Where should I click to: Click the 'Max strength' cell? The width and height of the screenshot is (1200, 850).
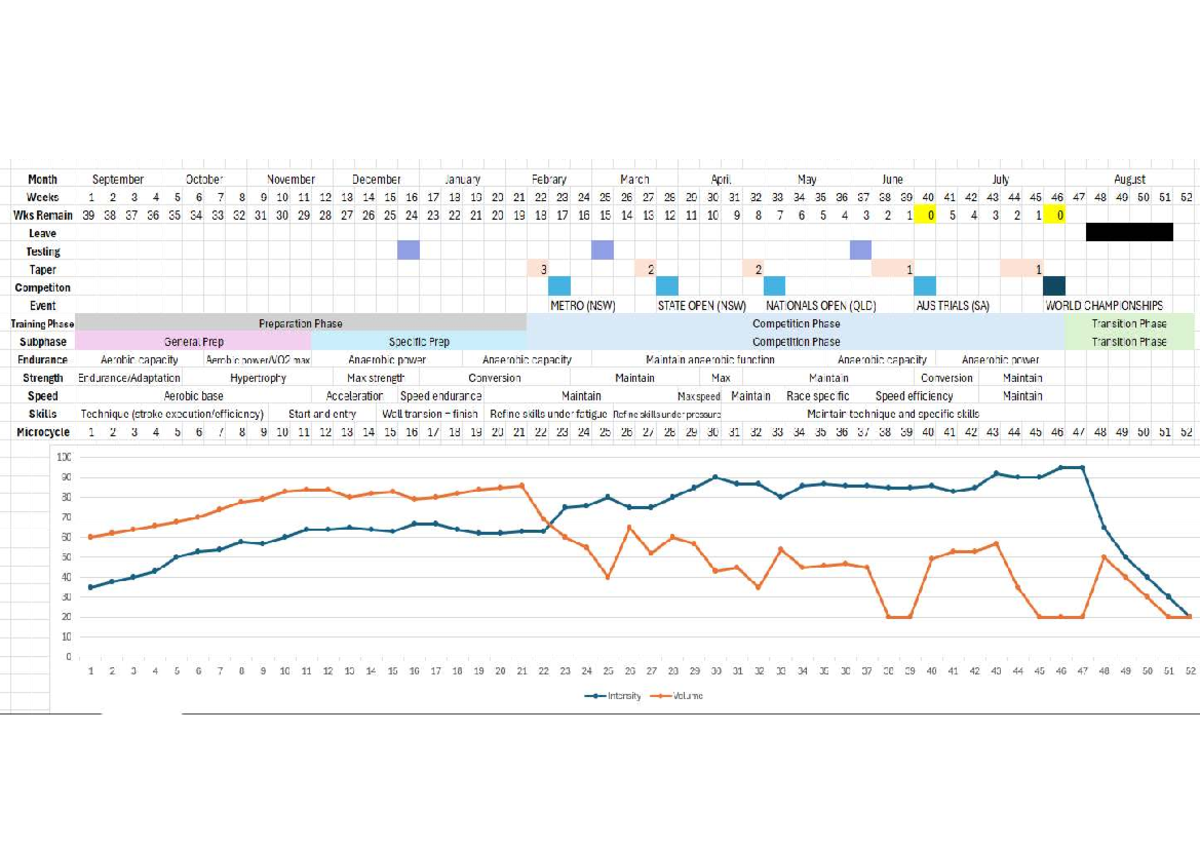pyautogui.click(x=376, y=377)
